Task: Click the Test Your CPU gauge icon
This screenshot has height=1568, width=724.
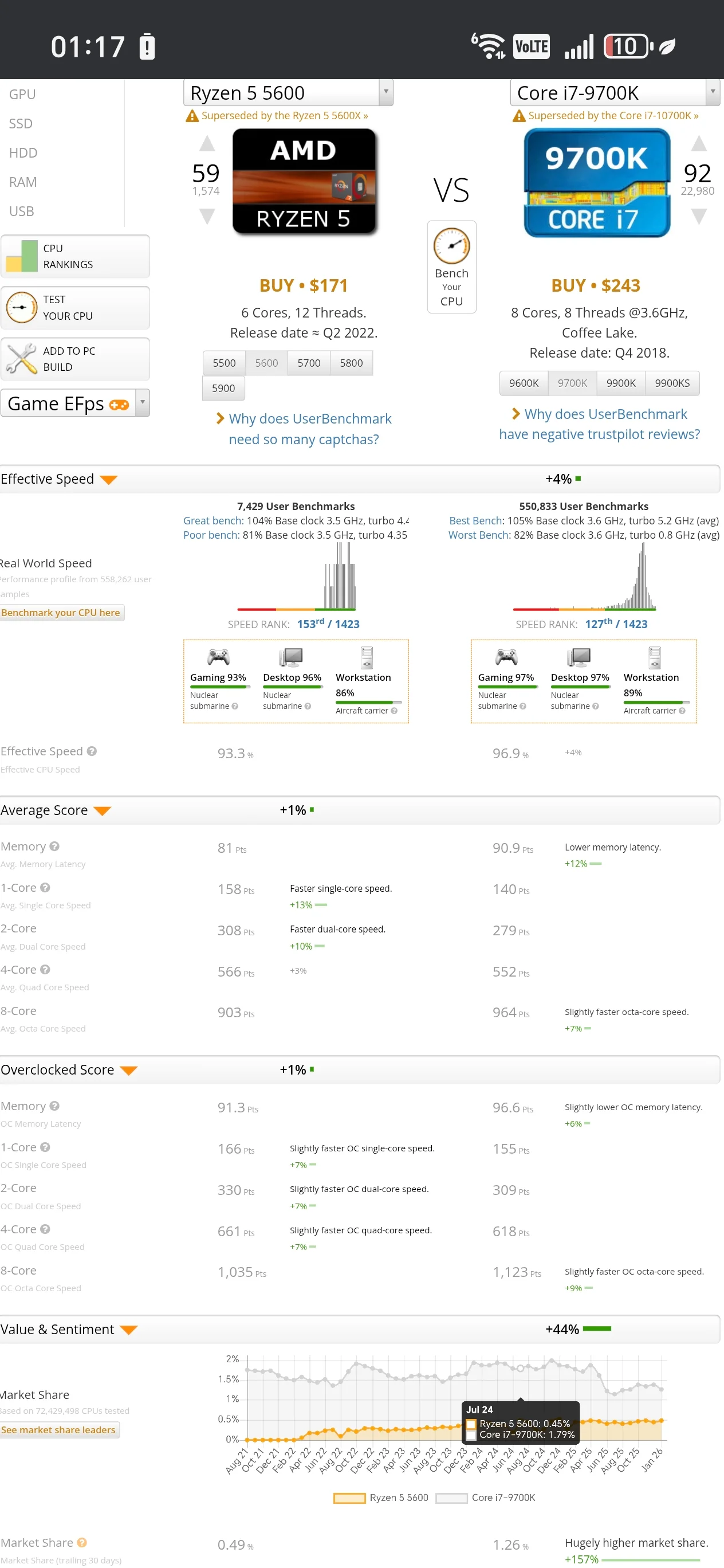Action: pos(22,307)
